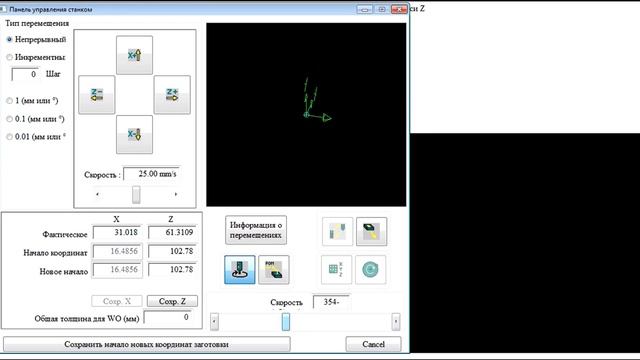Image resolution: width=640 pixels, height=360 pixels.
Task: Choose the 0.01 (мм или °) step option
Action: (36, 137)
